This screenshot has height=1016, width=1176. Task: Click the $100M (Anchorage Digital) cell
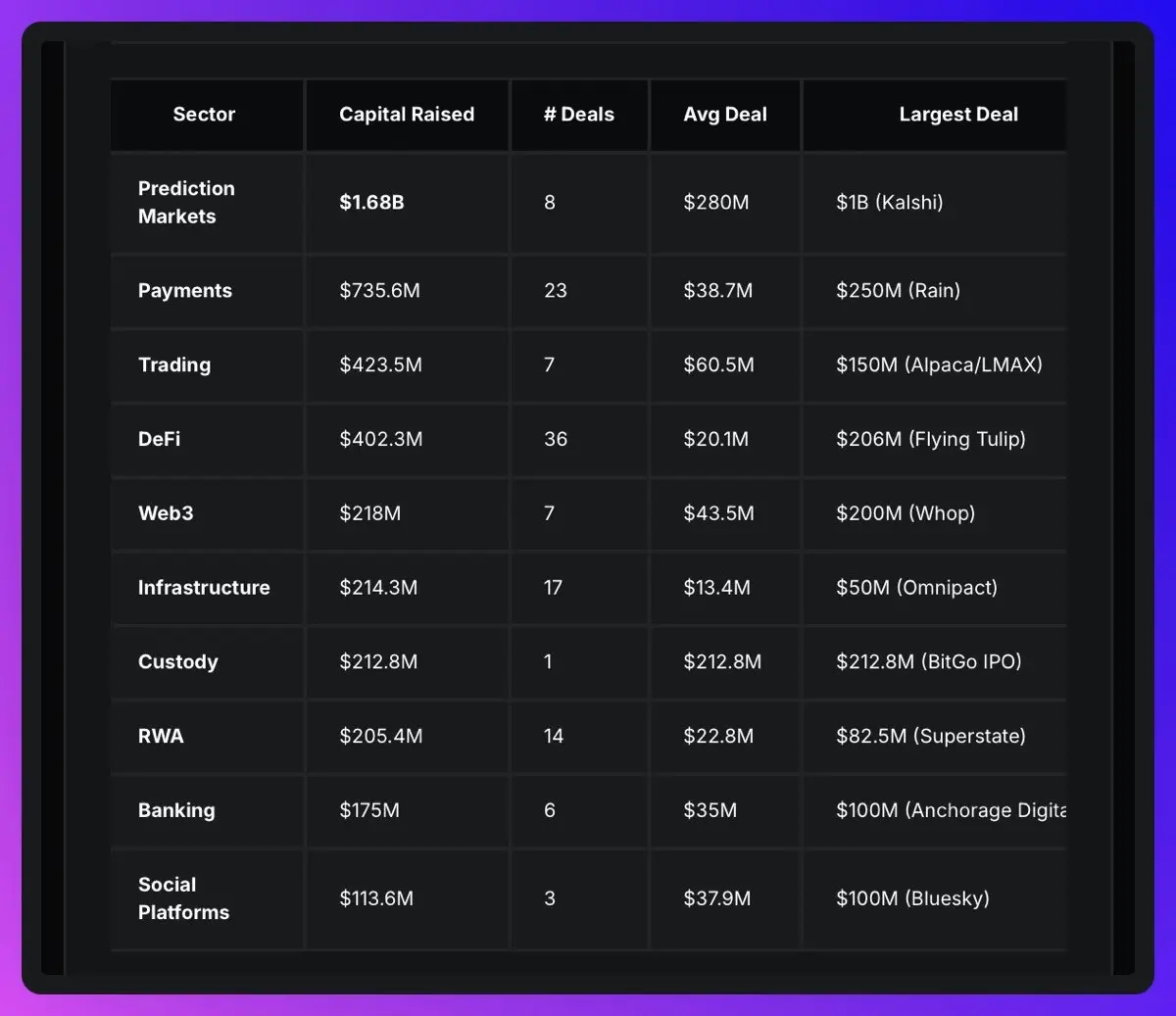point(951,810)
